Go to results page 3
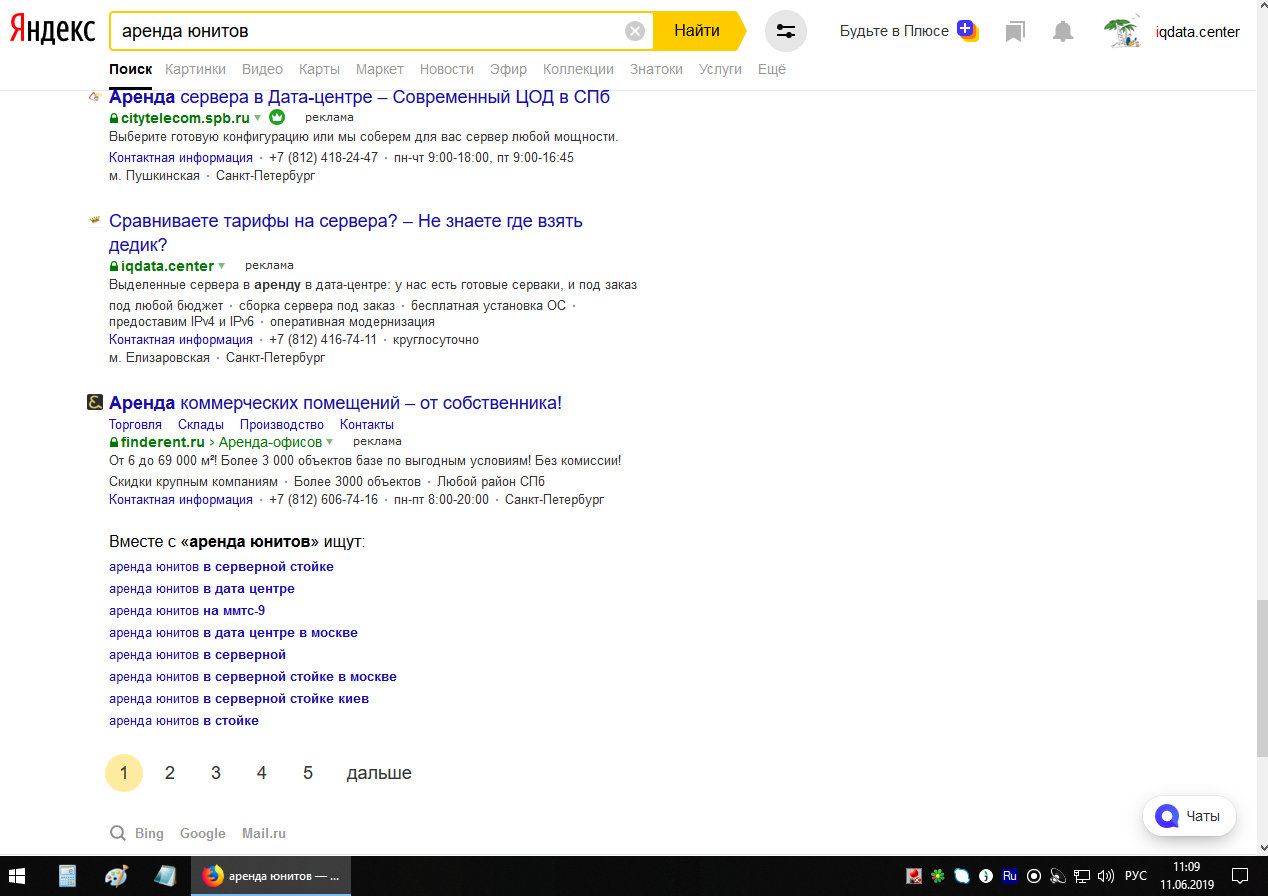Viewport: 1268px width, 896px height. [216, 773]
